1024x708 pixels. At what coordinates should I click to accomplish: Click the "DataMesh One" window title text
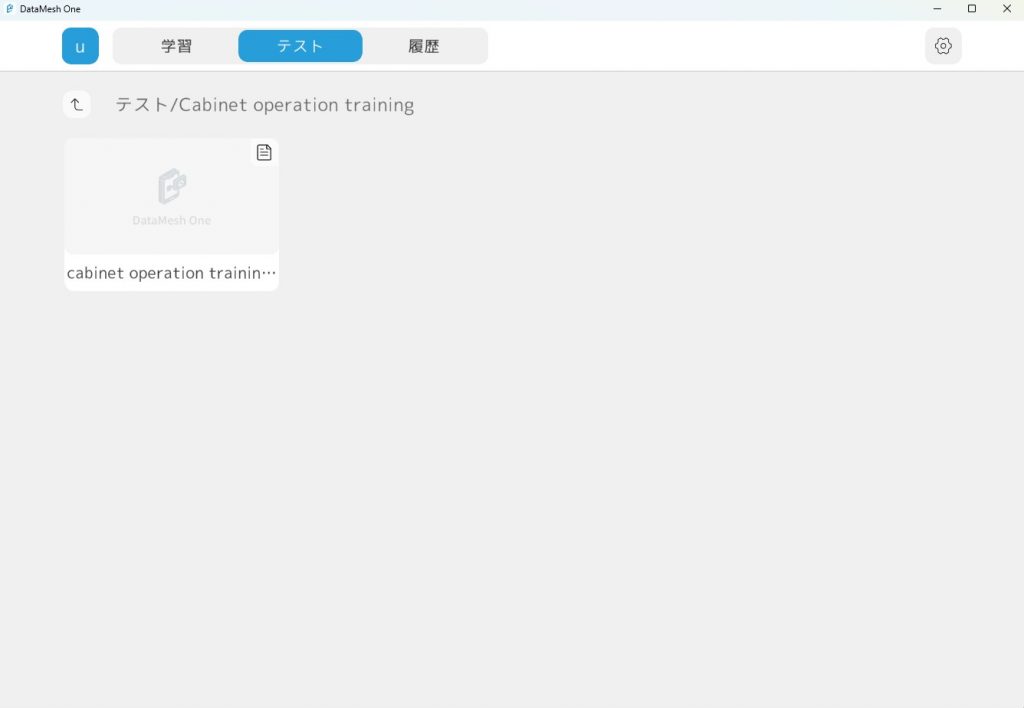pyautogui.click(x=50, y=9)
